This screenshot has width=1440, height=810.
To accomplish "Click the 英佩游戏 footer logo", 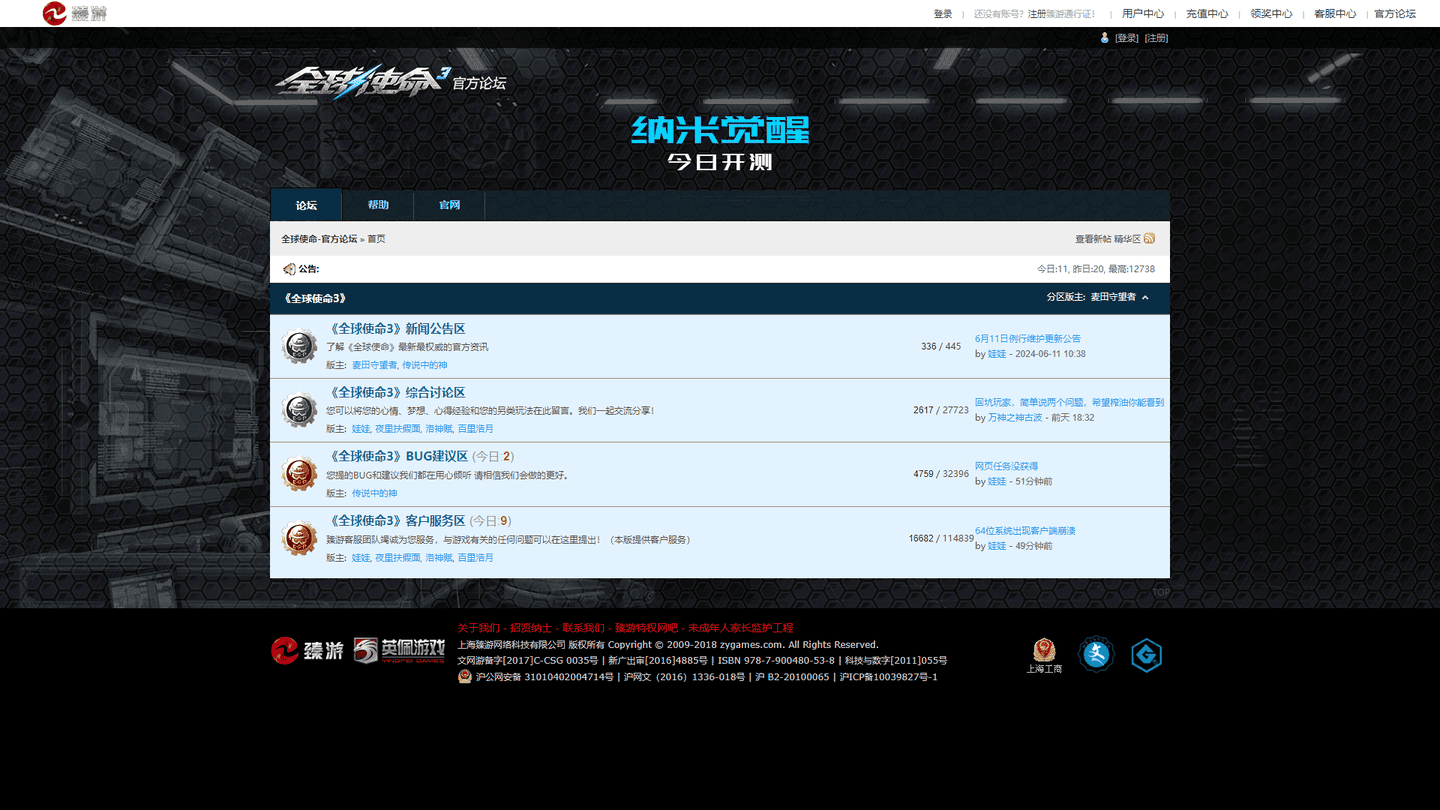I will coord(399,651).
